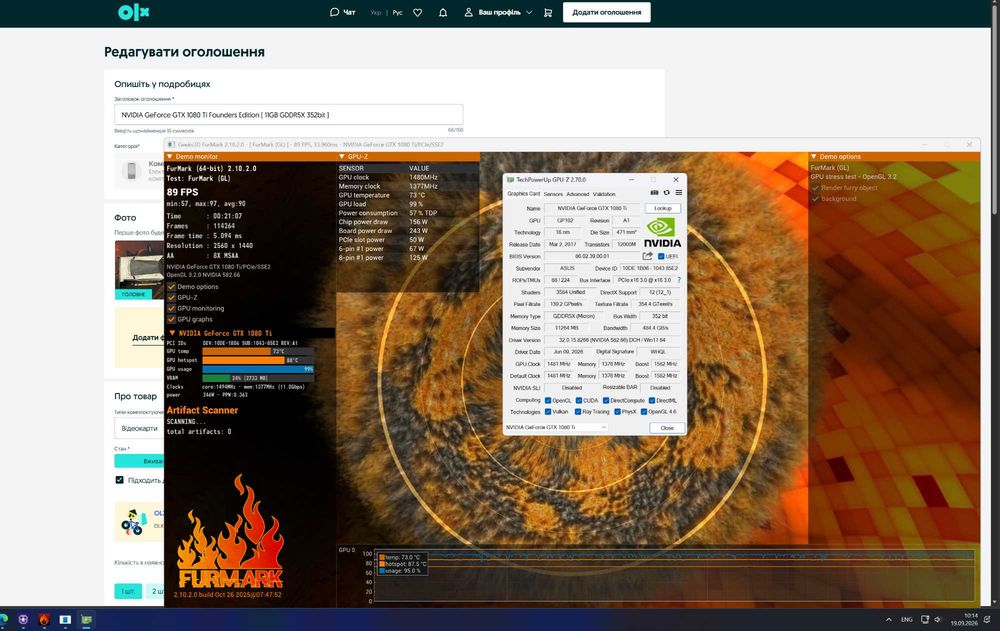The width and height of the screenshot is (1000, 631).
Task: Switch to the Sensors tab in GPU-Z
Action: click(x=553, y=194)
